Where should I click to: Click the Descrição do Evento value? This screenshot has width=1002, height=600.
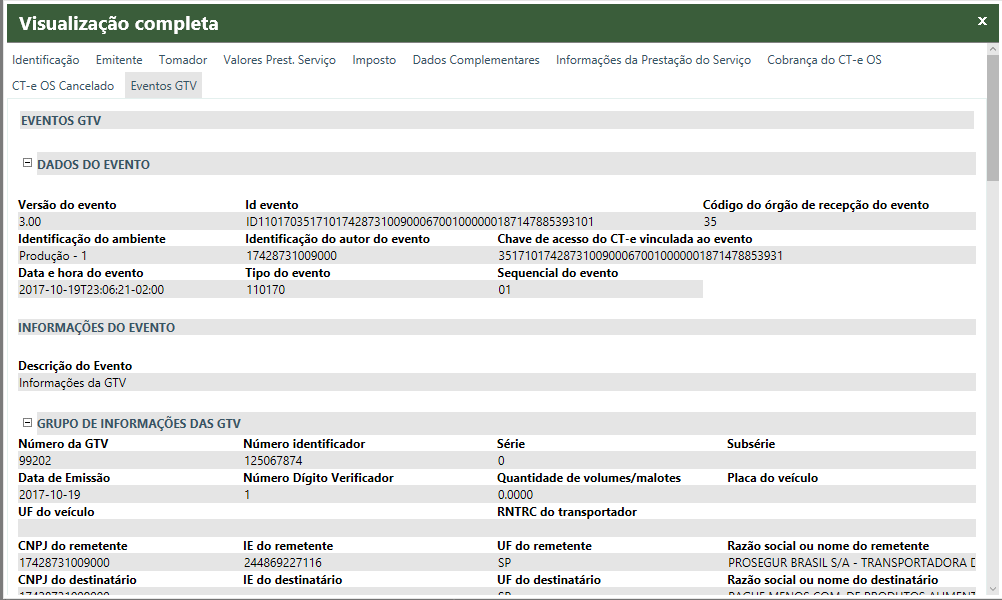coord(72,382)
